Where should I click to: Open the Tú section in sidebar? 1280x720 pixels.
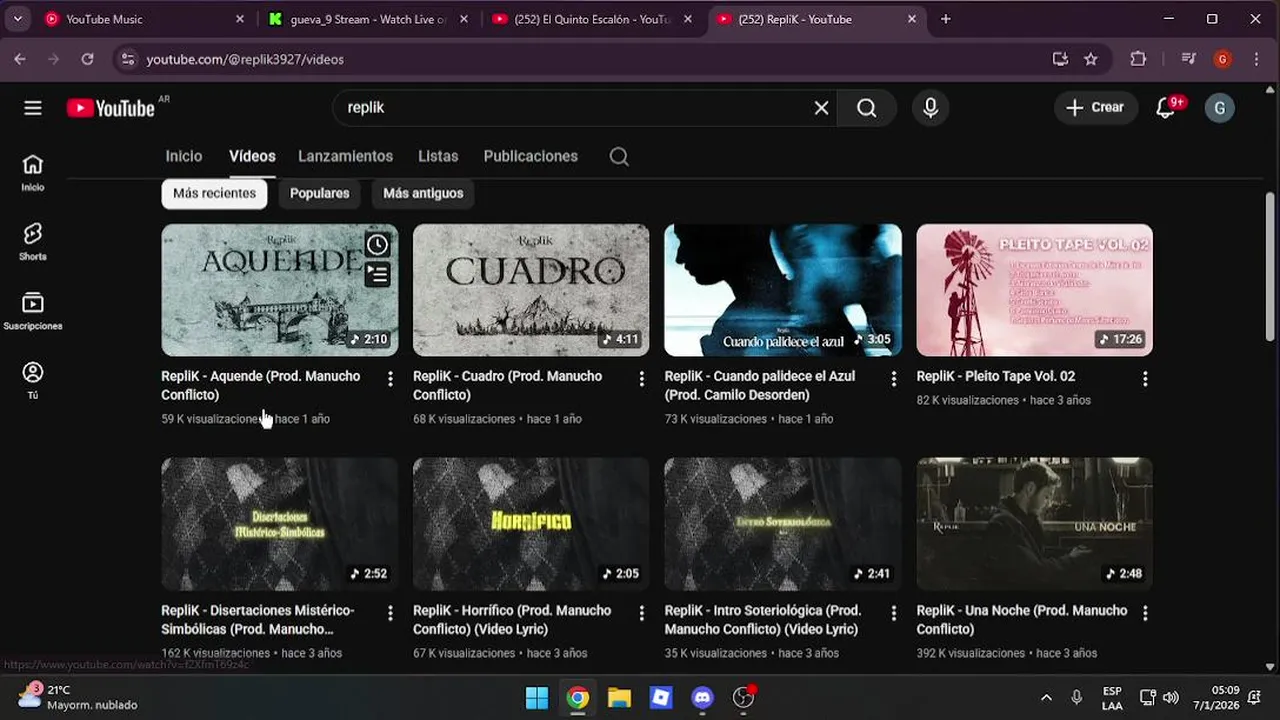click(x=33, y=380)
